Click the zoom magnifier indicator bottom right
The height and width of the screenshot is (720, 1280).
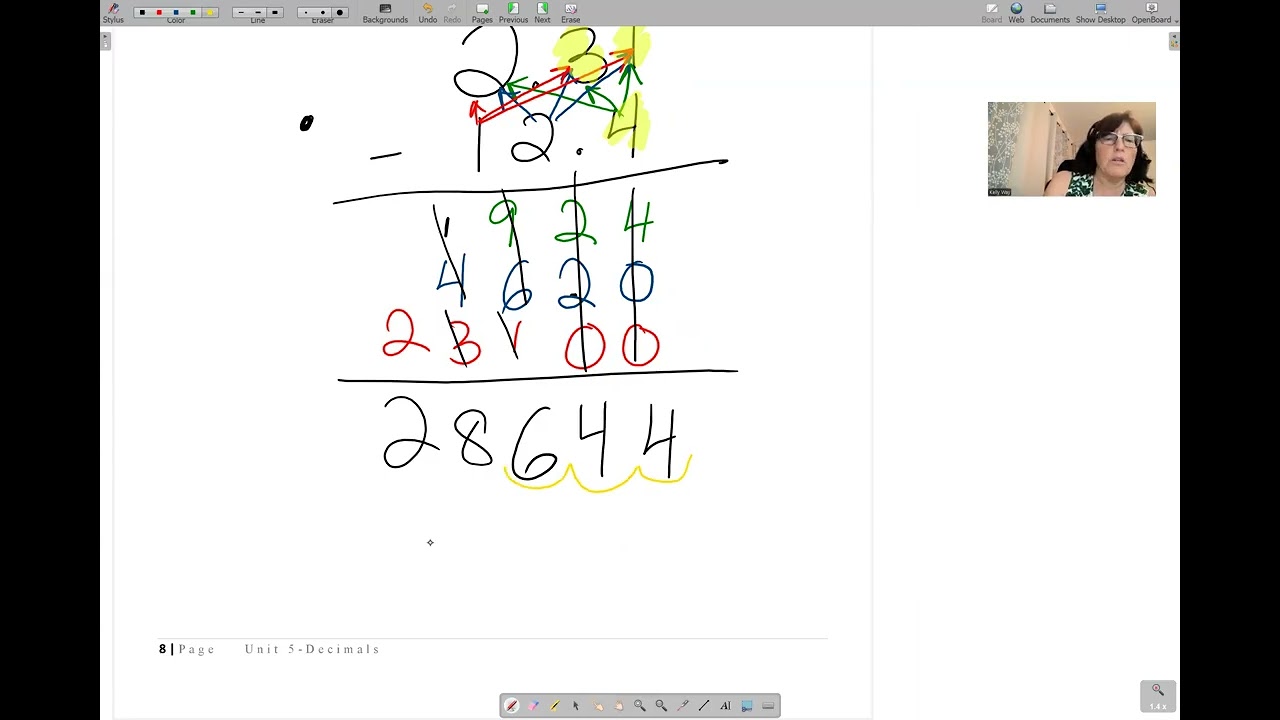pos(1158,695)
